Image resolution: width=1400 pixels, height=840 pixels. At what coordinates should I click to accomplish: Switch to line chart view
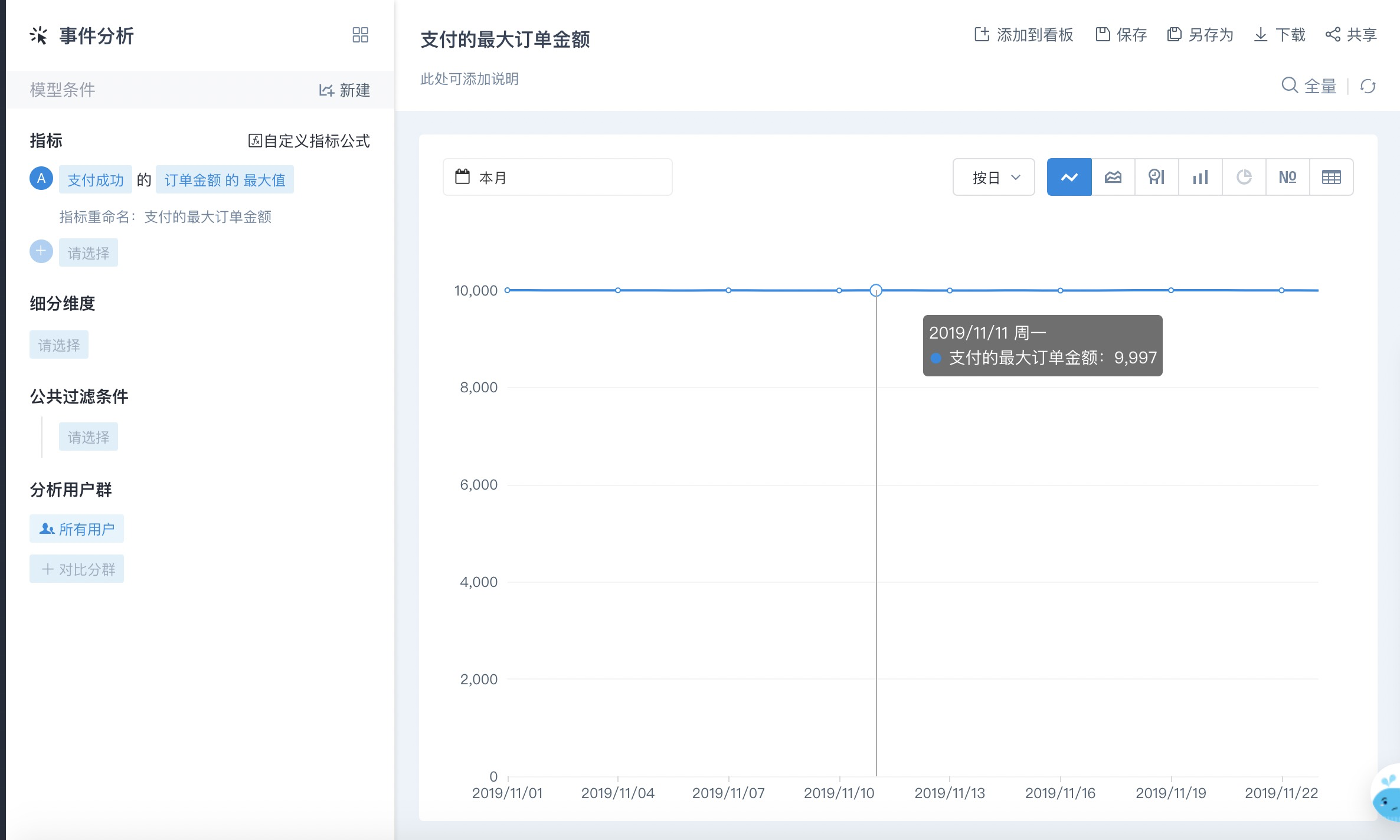click(1069, 177)
